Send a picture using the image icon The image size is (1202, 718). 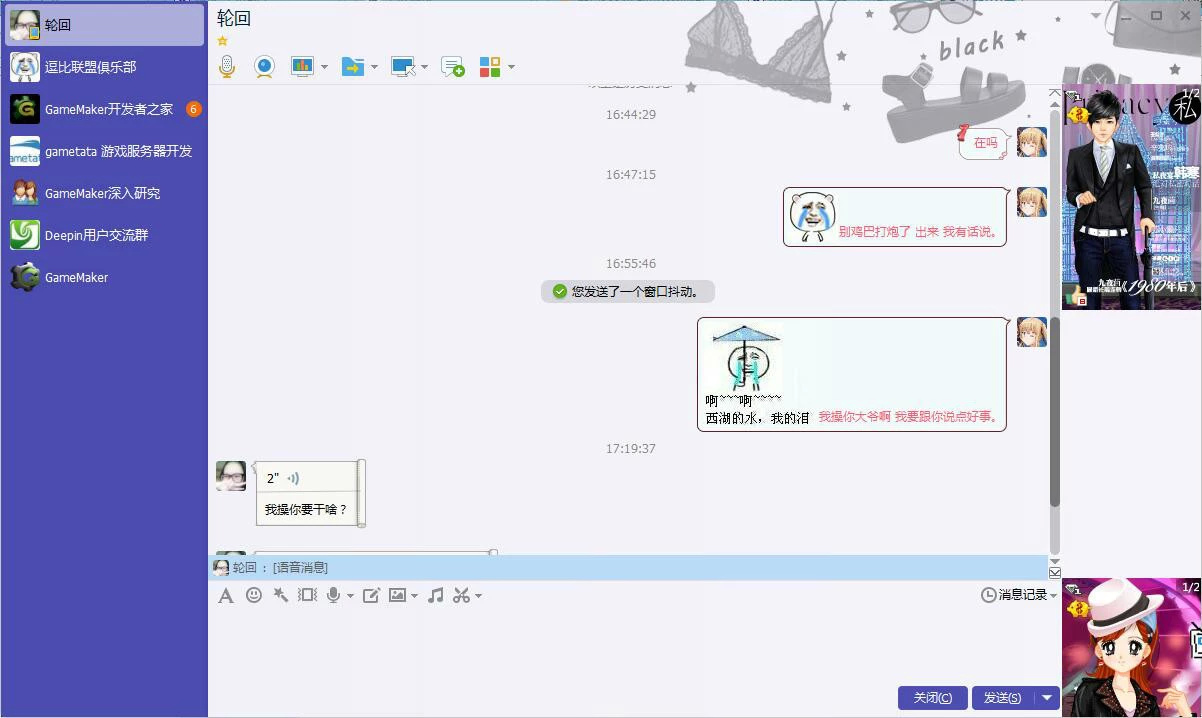point(397,595)
